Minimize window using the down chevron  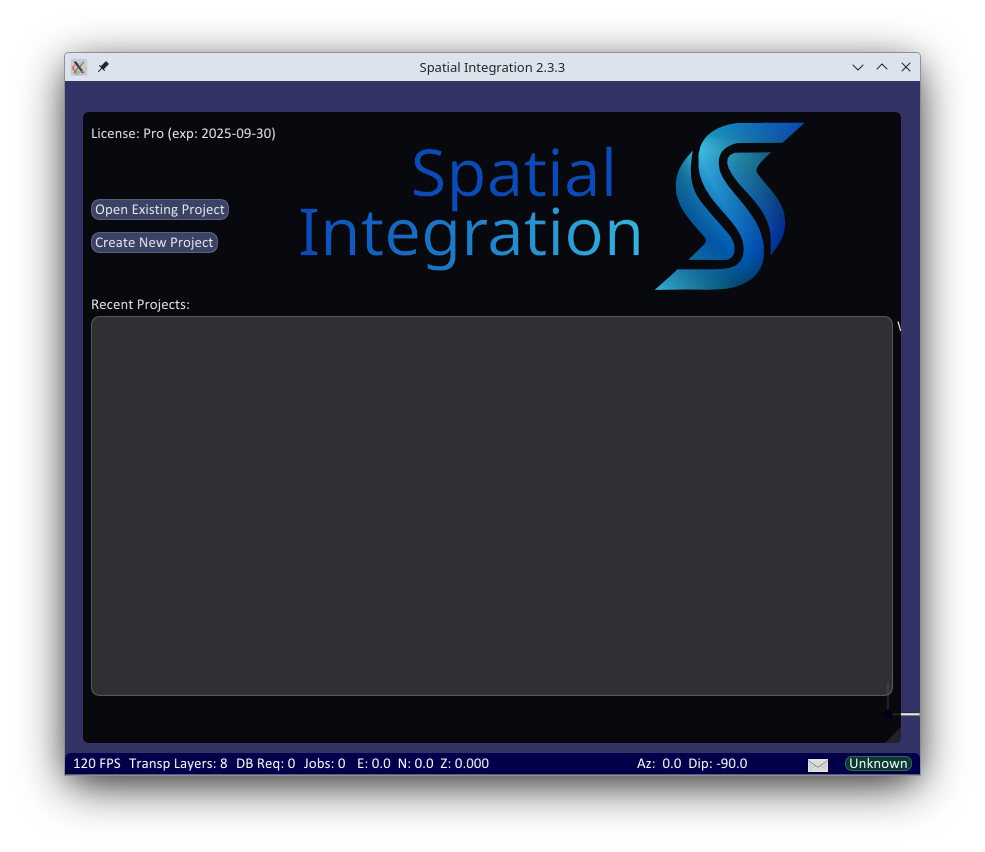857,67
